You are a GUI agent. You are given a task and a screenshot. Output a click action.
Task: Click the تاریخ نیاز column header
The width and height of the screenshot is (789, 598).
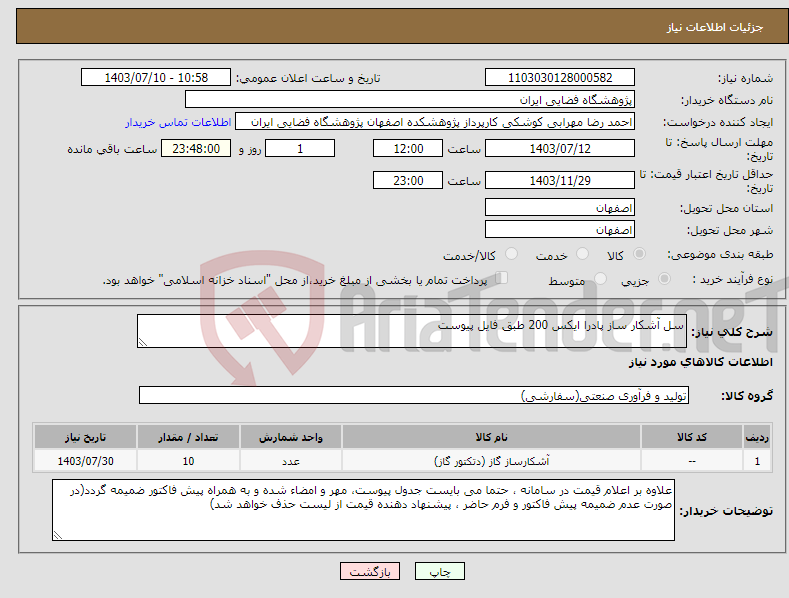(x=85, y=437)
